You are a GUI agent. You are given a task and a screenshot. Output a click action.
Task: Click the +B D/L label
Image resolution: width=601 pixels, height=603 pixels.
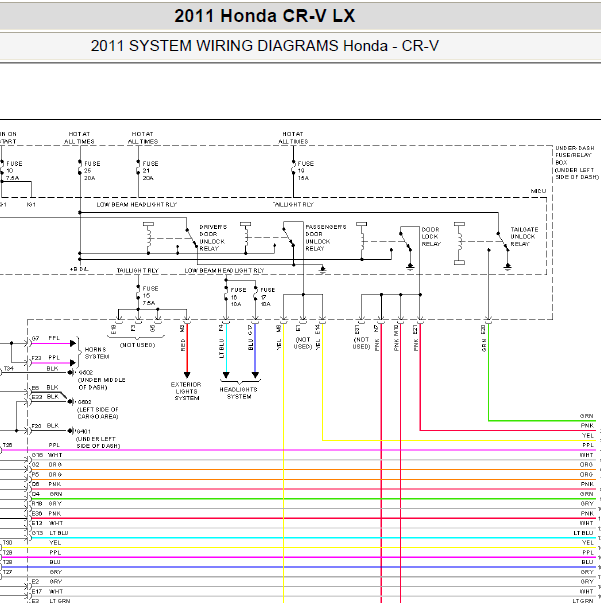pyautogui.click(x=79, y=269)
